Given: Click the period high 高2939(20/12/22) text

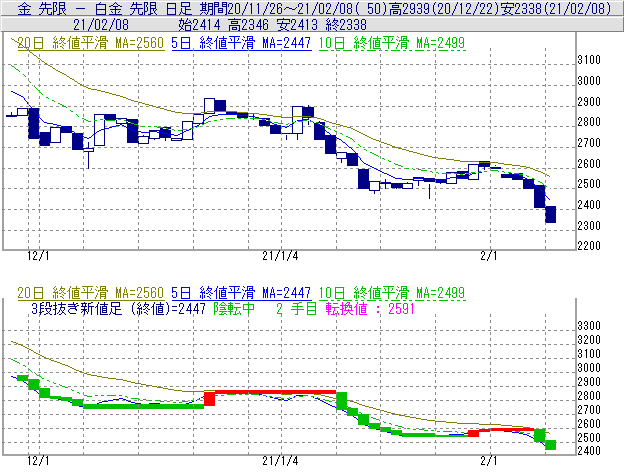Looking at the screenshot, I should pos(444,8).
